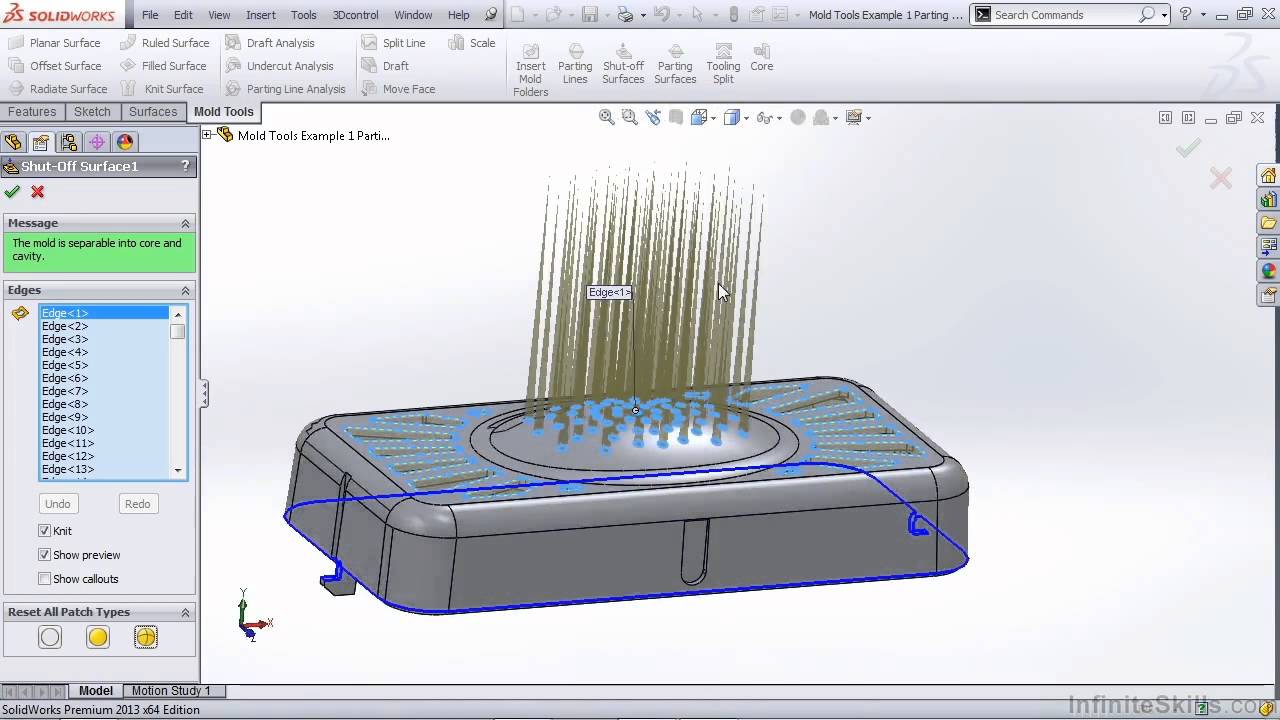
Task: Collapse the Reset All Patch Types section
Action: pyautogui.click(x=185, y=612)
